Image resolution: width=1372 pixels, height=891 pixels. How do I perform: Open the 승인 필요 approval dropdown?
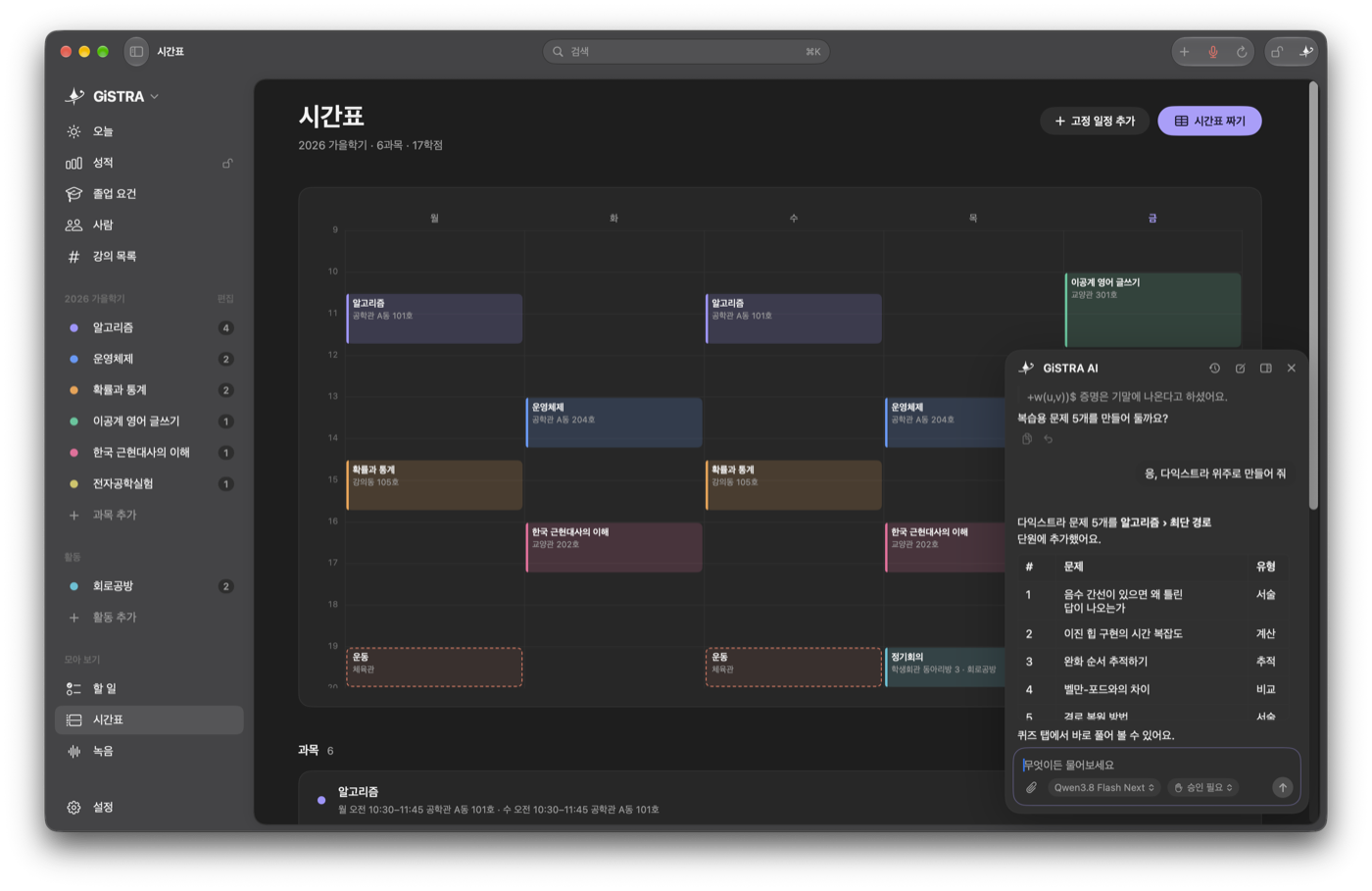[1203, 788]
